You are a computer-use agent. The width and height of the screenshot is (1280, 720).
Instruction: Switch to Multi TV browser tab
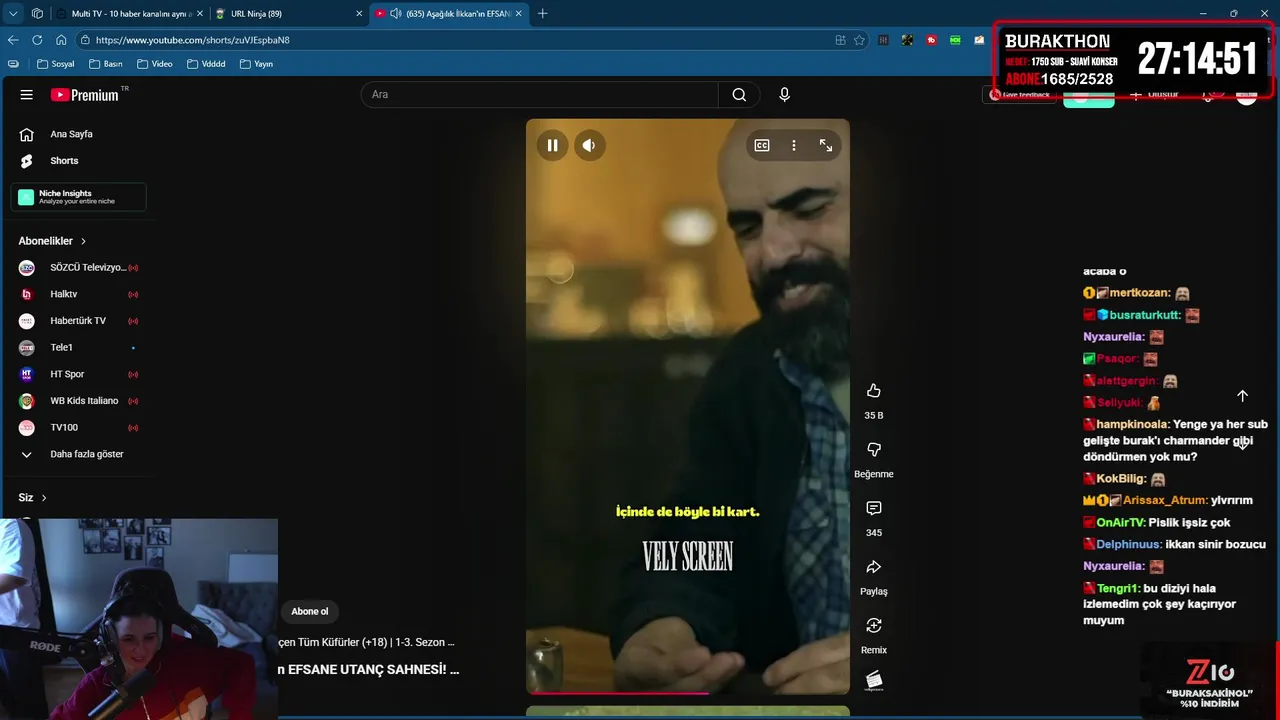(130, 13)
